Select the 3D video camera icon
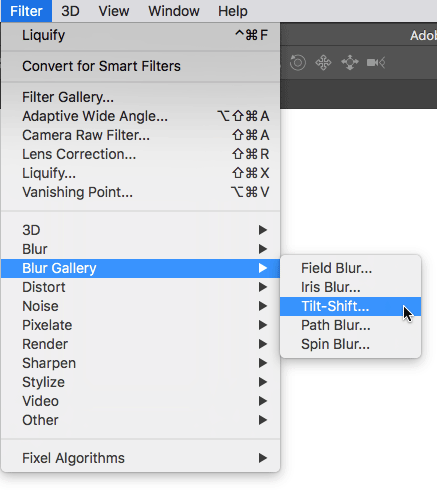 coord(376,62)
